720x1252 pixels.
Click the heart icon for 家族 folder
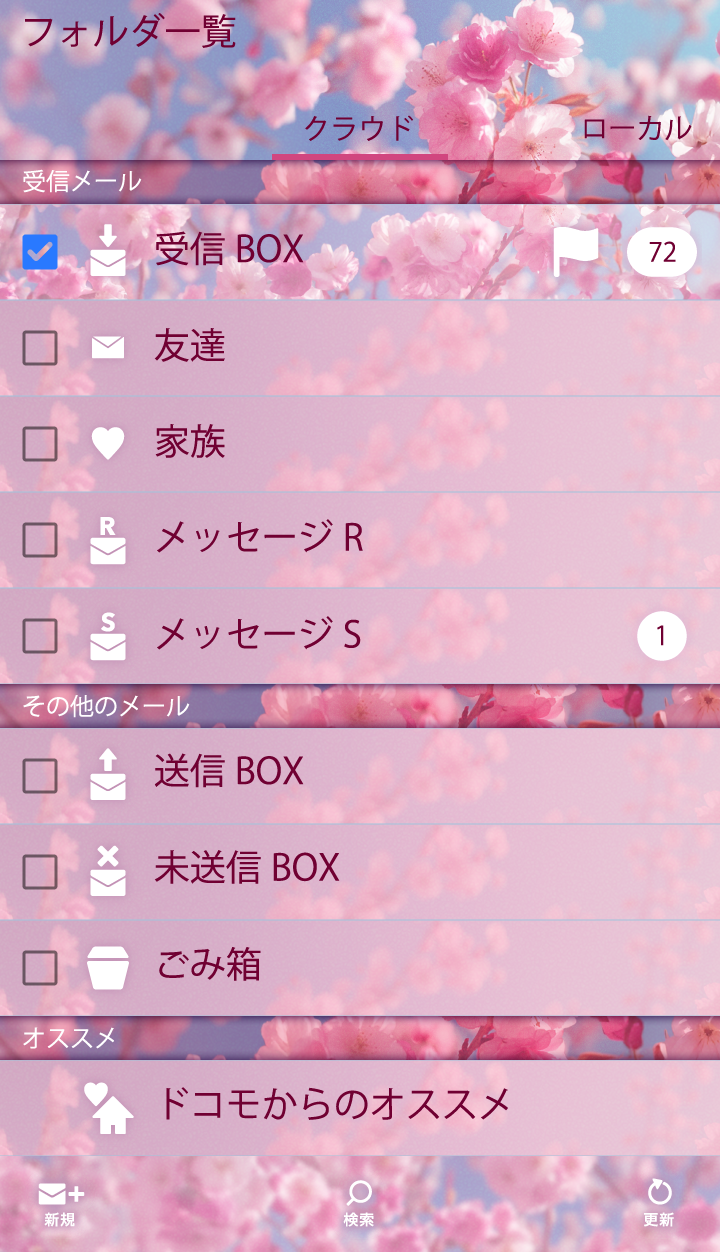tap(108, 443)
